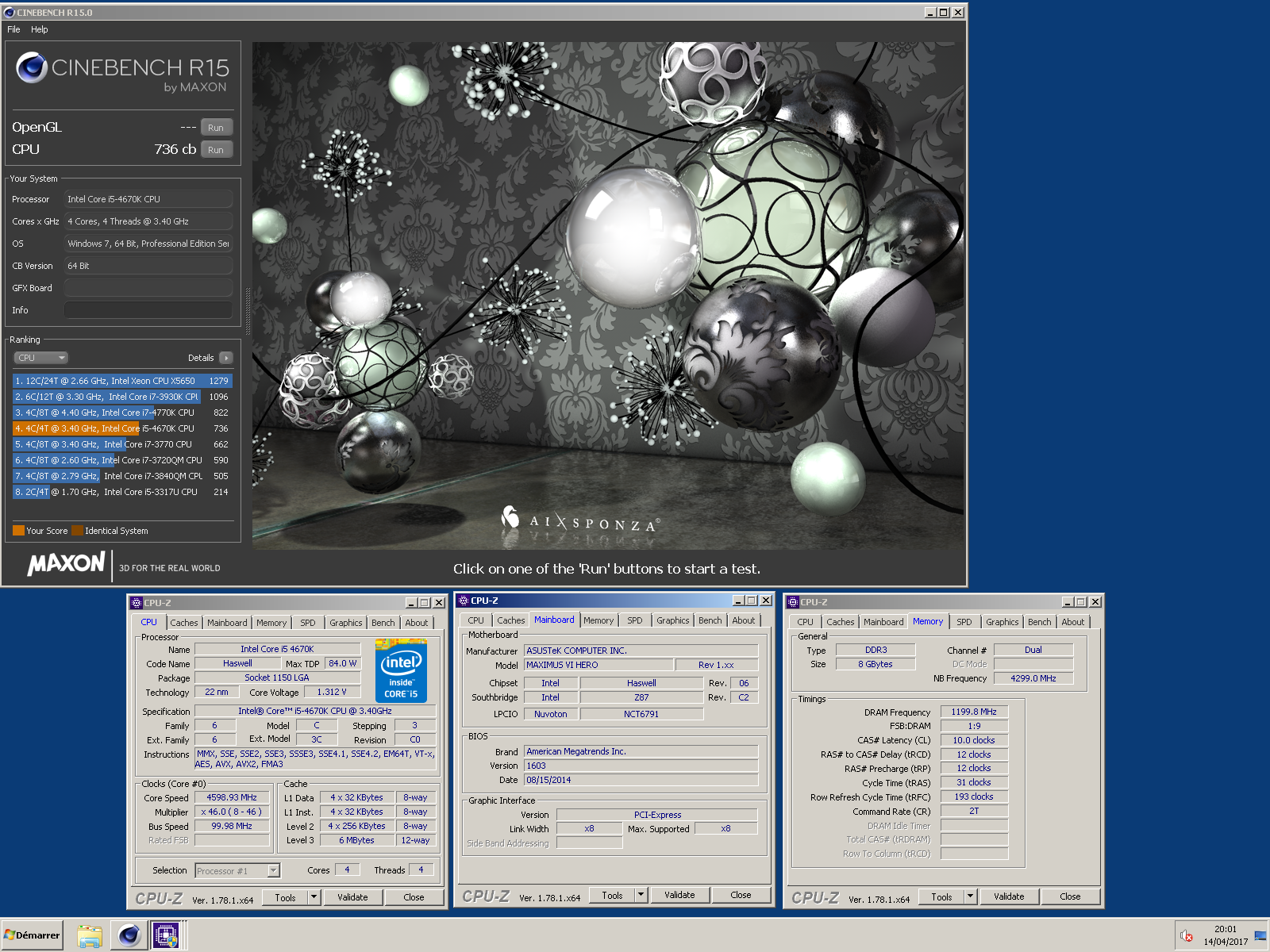
Task: Click right CPU-Z window title icon
Action: coord(792,602)
